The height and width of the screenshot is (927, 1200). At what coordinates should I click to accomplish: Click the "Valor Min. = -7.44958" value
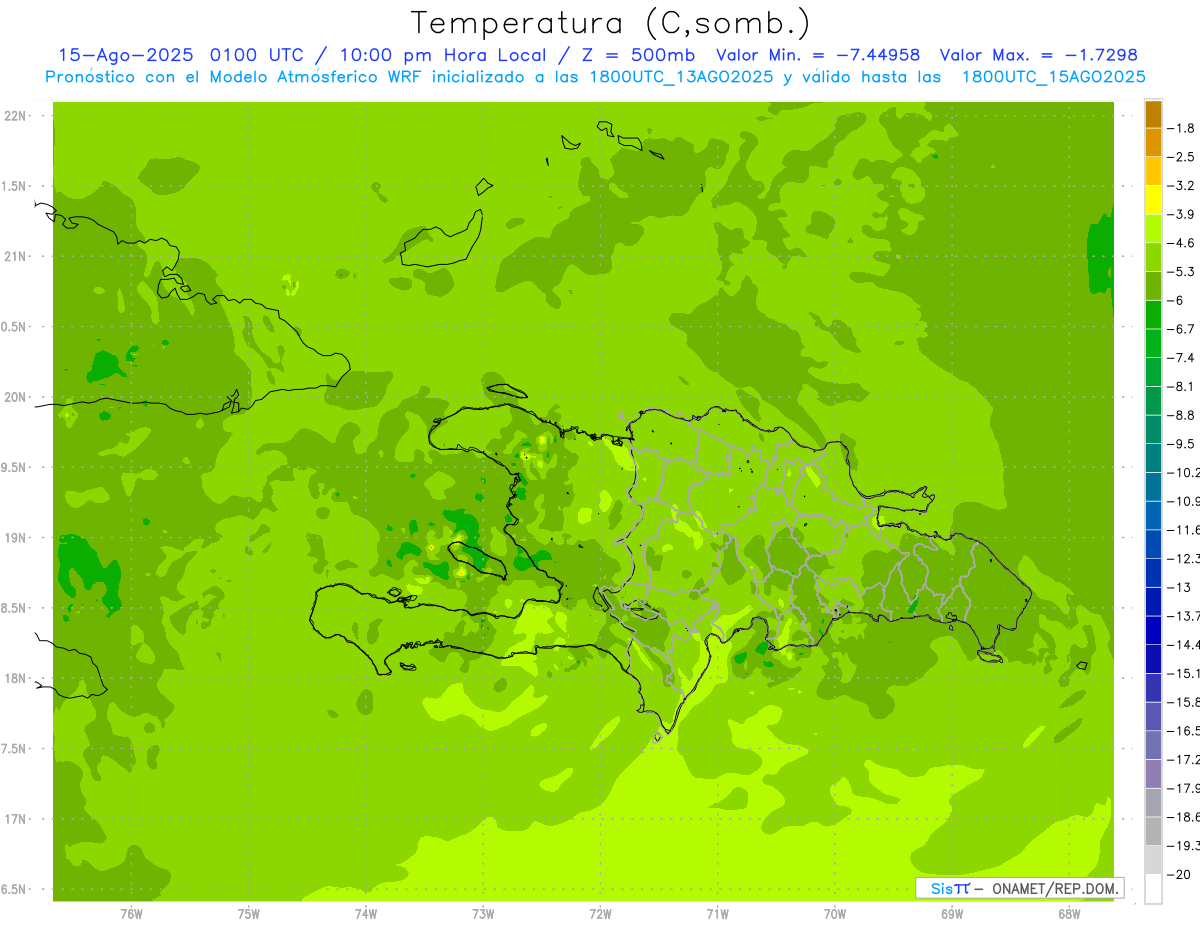coord(819,56)
